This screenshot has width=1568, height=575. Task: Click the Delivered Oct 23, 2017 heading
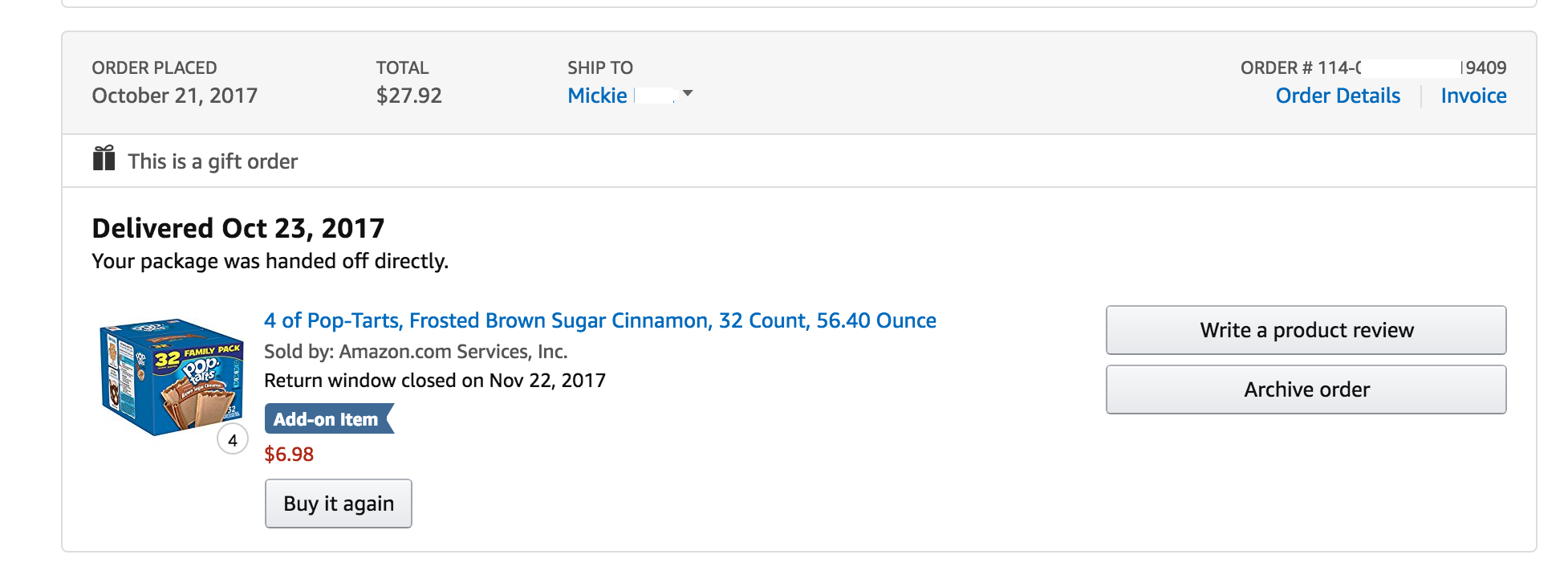point(238,228)
